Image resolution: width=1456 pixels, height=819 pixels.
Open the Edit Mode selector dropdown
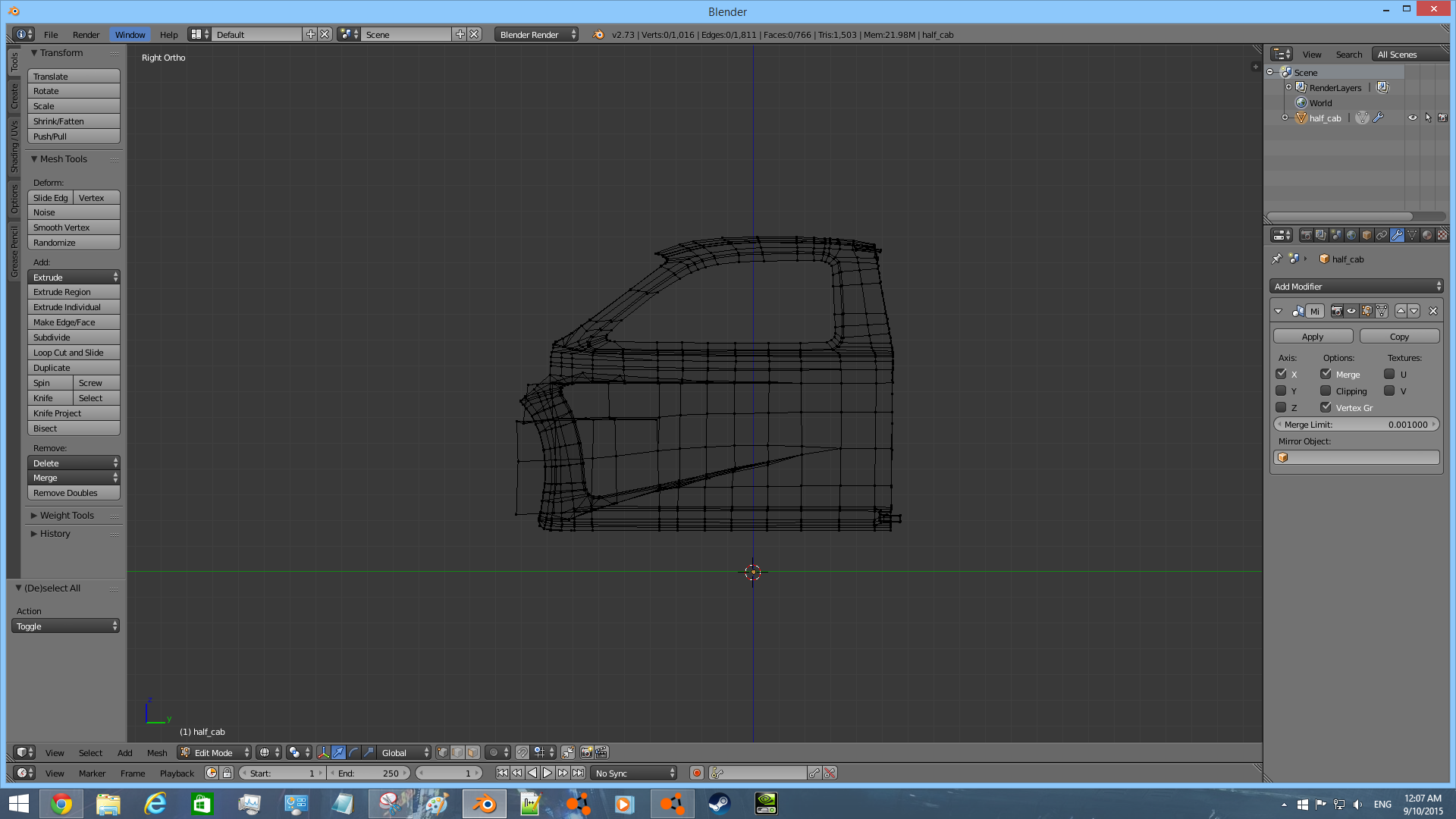215,752
